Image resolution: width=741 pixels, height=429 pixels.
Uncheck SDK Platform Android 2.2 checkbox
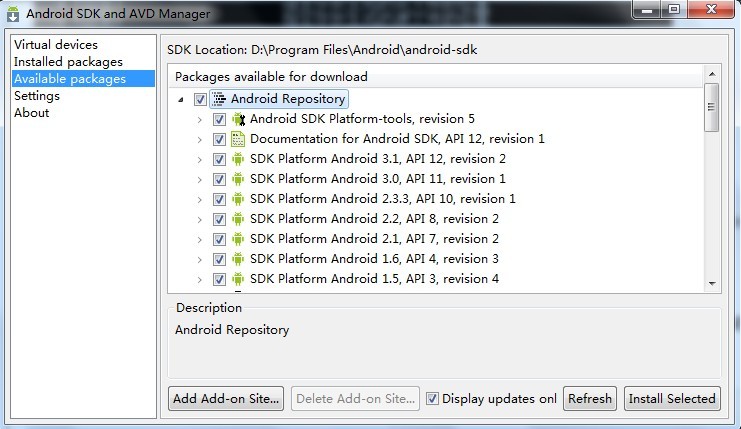219,219
